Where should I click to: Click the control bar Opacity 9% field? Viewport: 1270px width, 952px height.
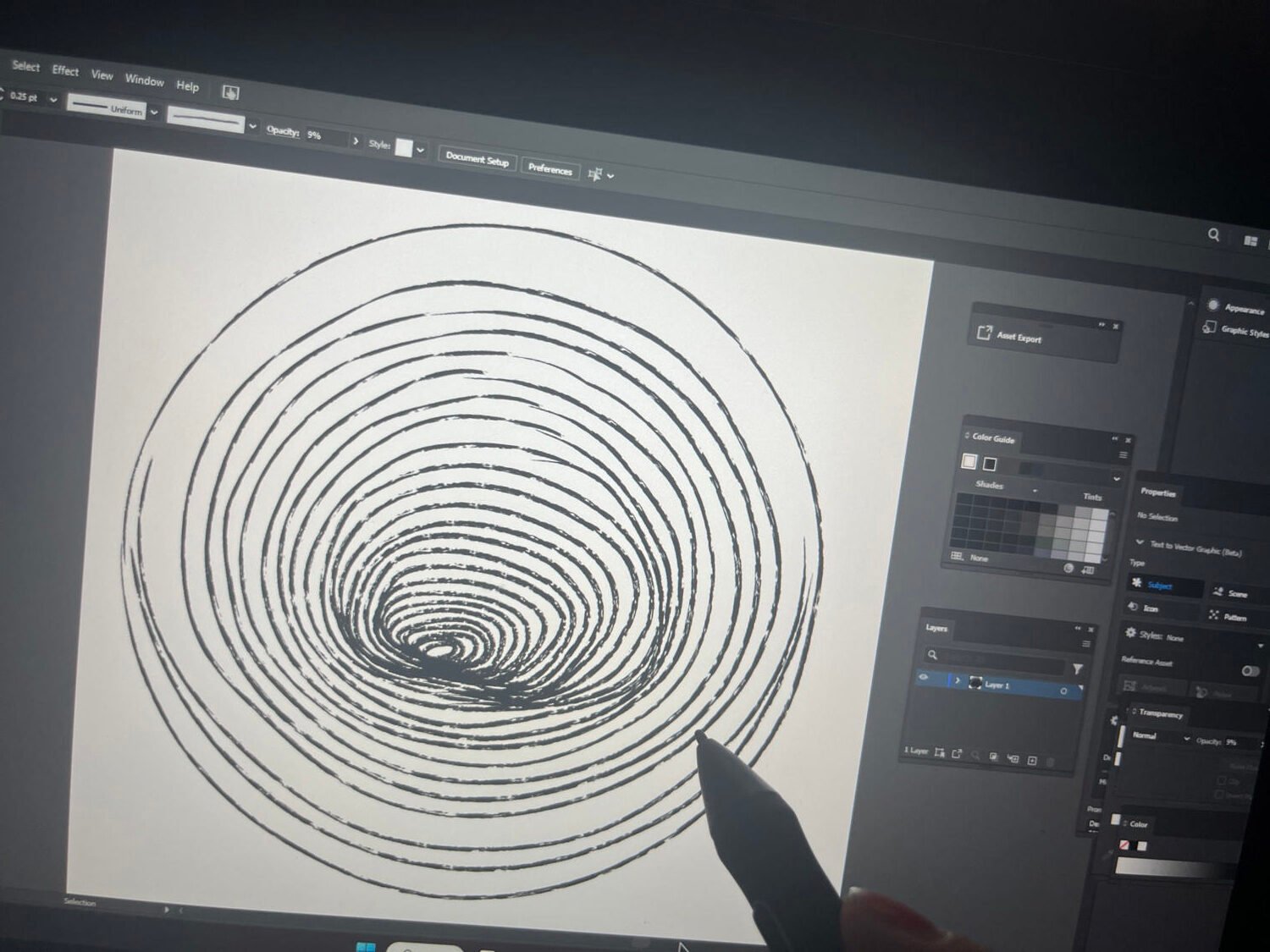point(325,136)
